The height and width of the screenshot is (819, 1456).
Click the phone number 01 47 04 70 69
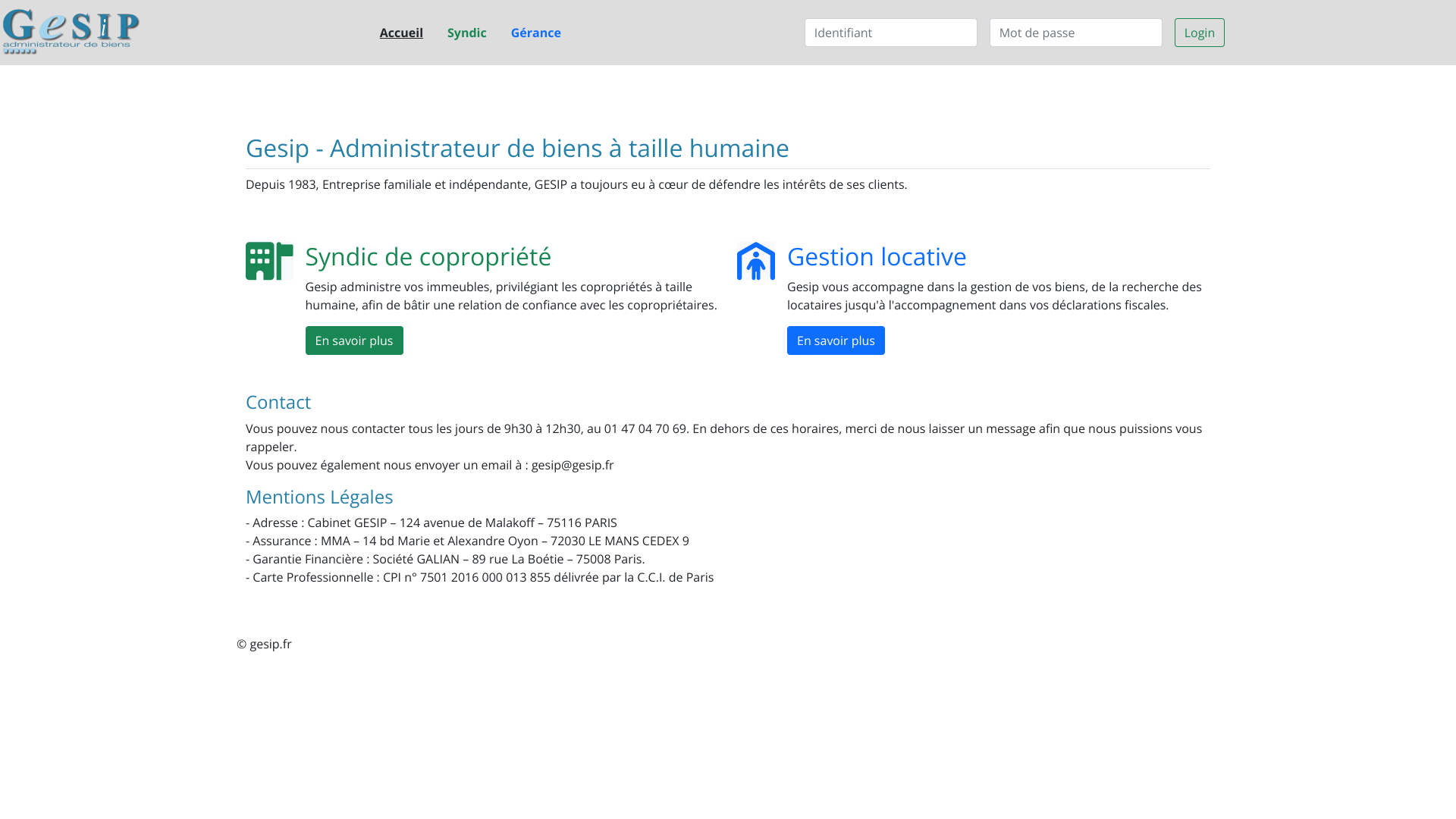click(645, 428)
